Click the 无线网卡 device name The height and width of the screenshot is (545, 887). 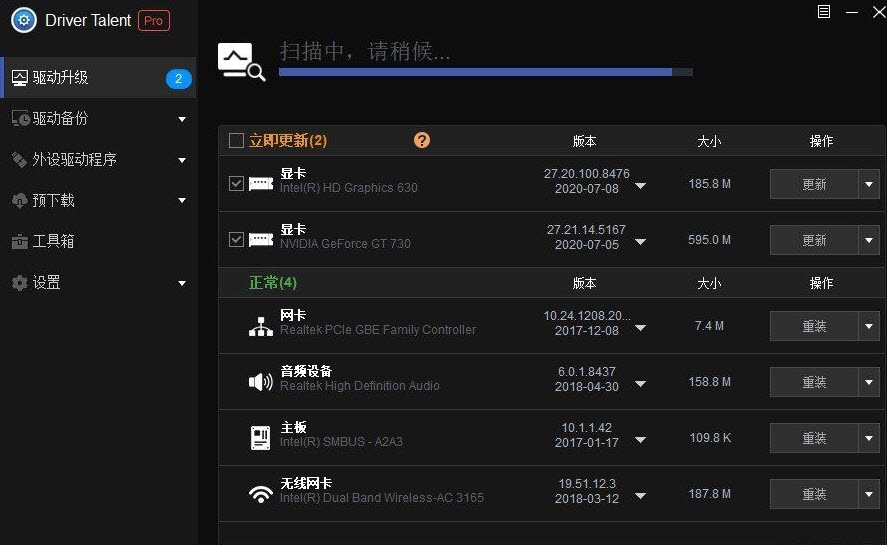point(306,483)
